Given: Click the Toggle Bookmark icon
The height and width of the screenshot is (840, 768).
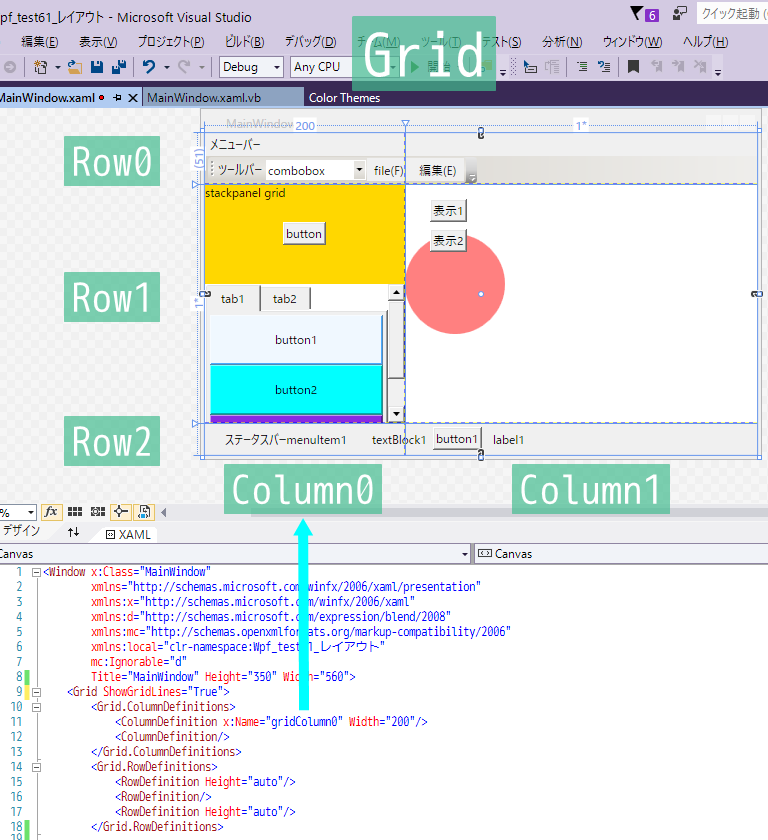Looking at the screenshot, I should tap(634, 67).
